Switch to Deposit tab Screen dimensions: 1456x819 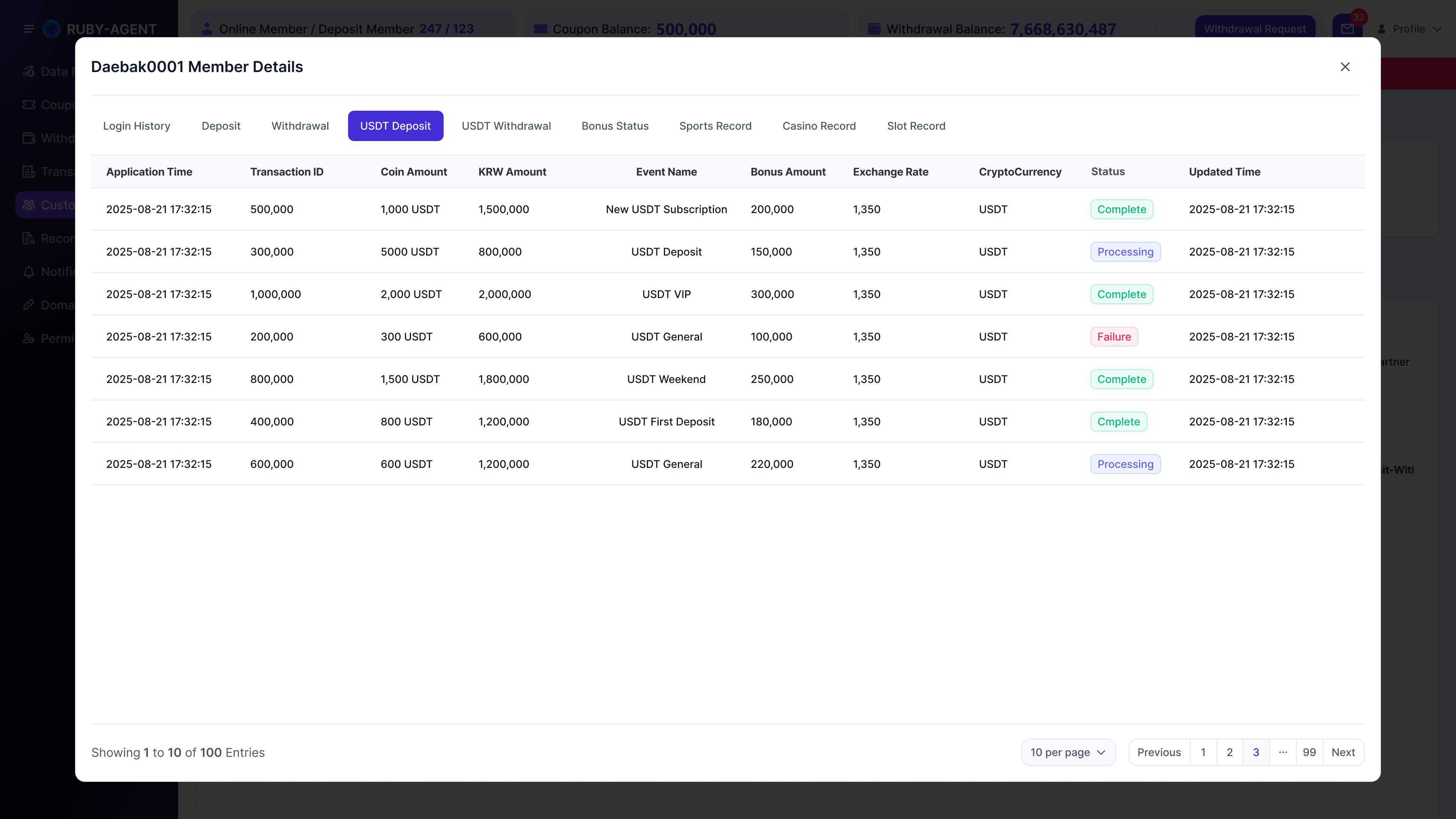point(221,126)
